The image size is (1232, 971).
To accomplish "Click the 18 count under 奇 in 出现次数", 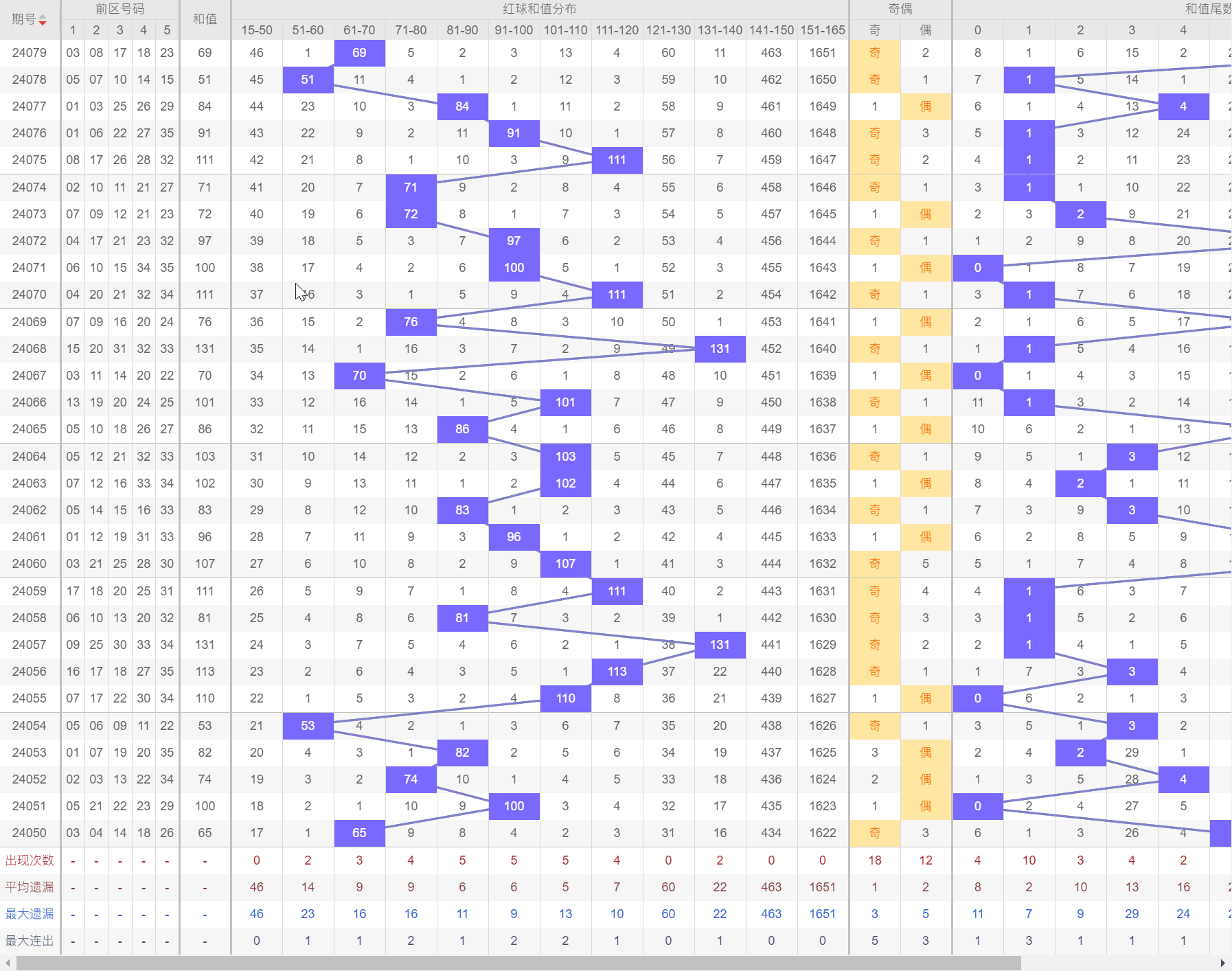I will coord(875,860).
